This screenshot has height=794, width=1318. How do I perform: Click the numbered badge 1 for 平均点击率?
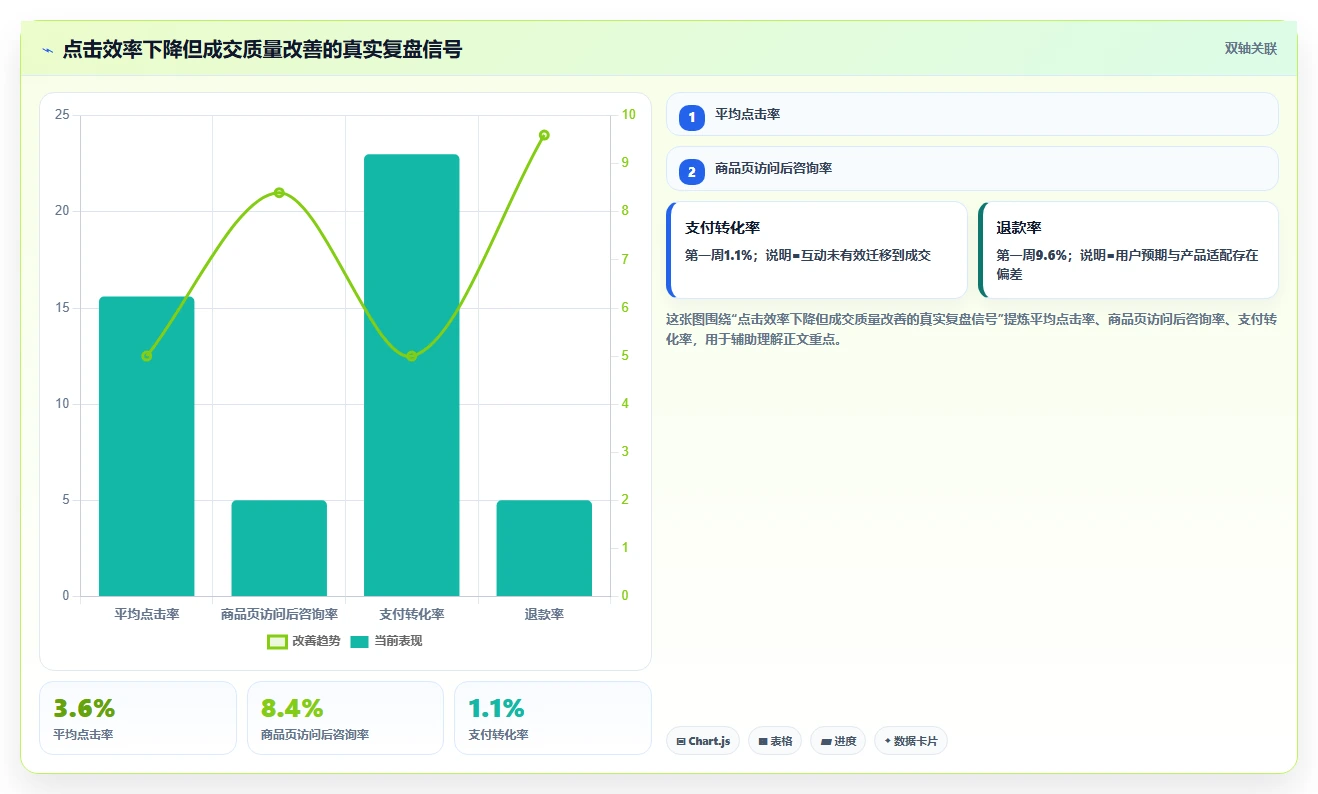tap(692, 118)
